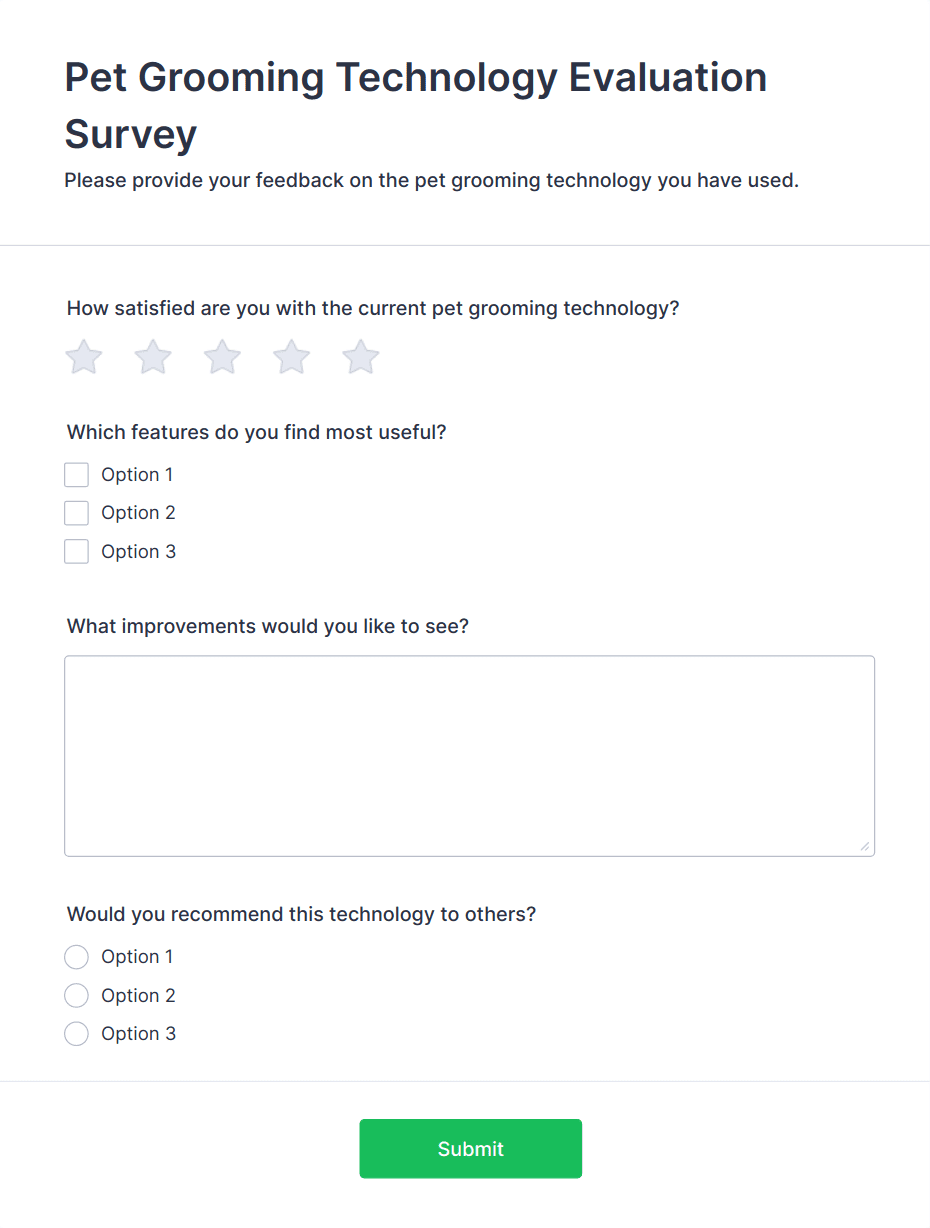The image size is (930, 1228).
Task: Rate satisfaction with the middle star
Action: pyautogui.click(x=221, y=357)
